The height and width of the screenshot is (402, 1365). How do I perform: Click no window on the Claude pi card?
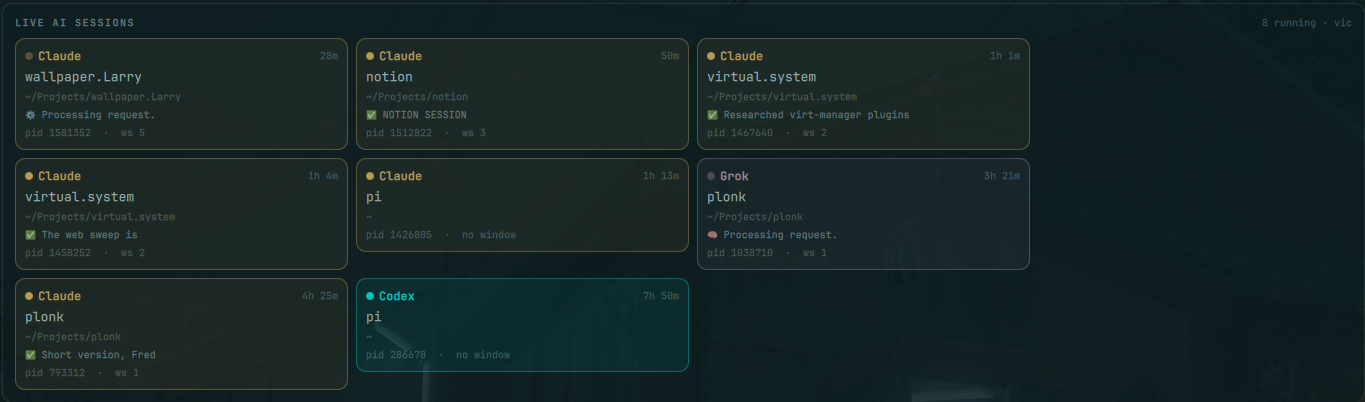coord(489,235)
